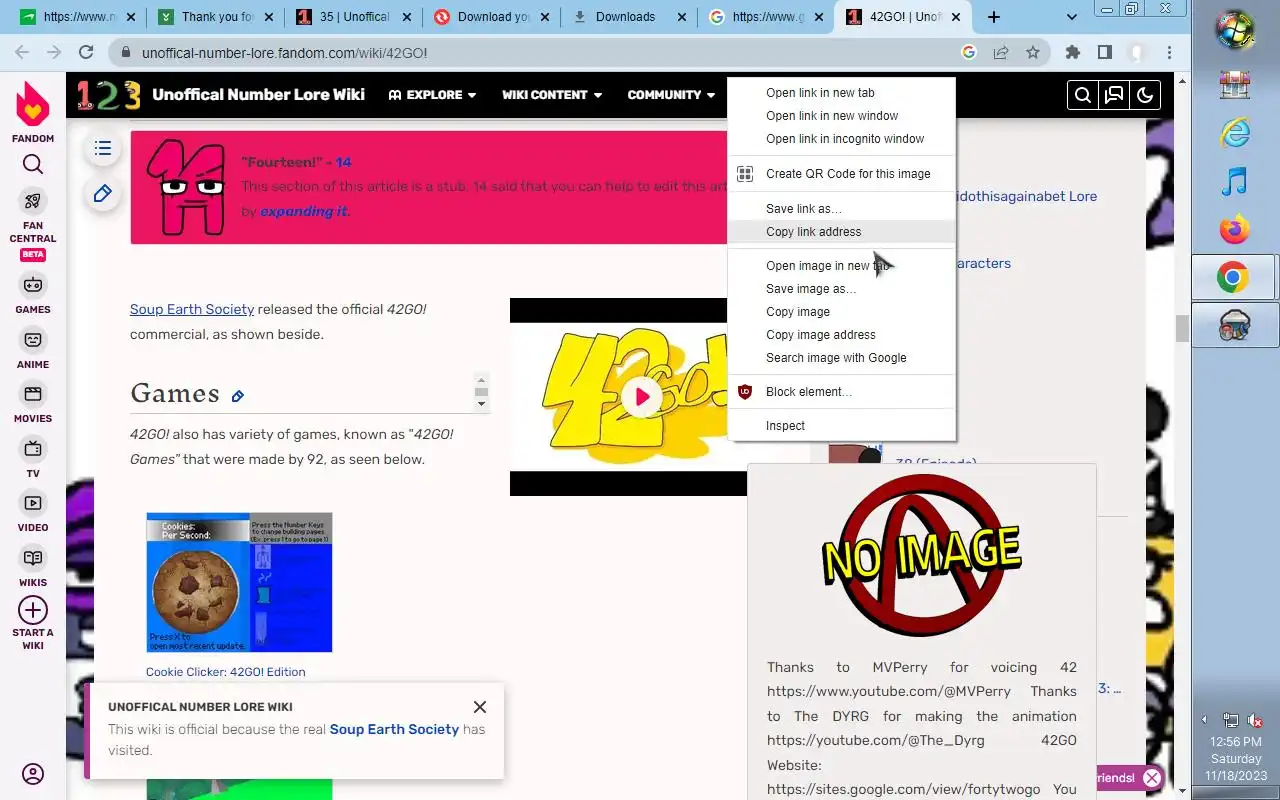1280x800 pixels.
Task: Open the Video sidebar icon
Action: pos(33,503)
